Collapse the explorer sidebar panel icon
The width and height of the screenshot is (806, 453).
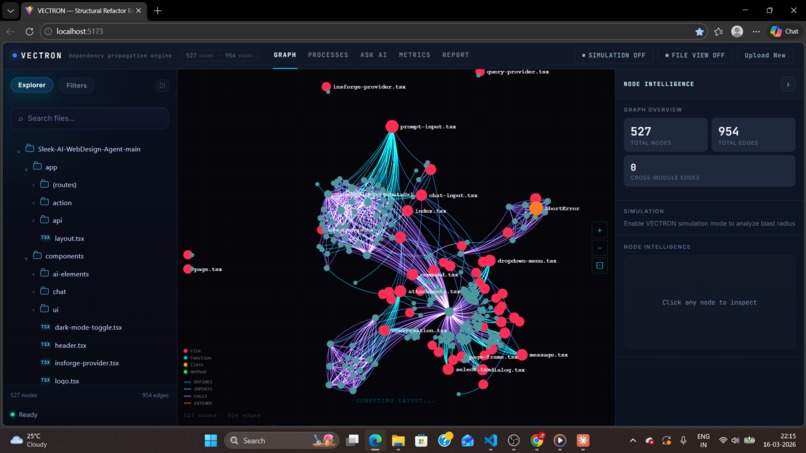[162, 85]
